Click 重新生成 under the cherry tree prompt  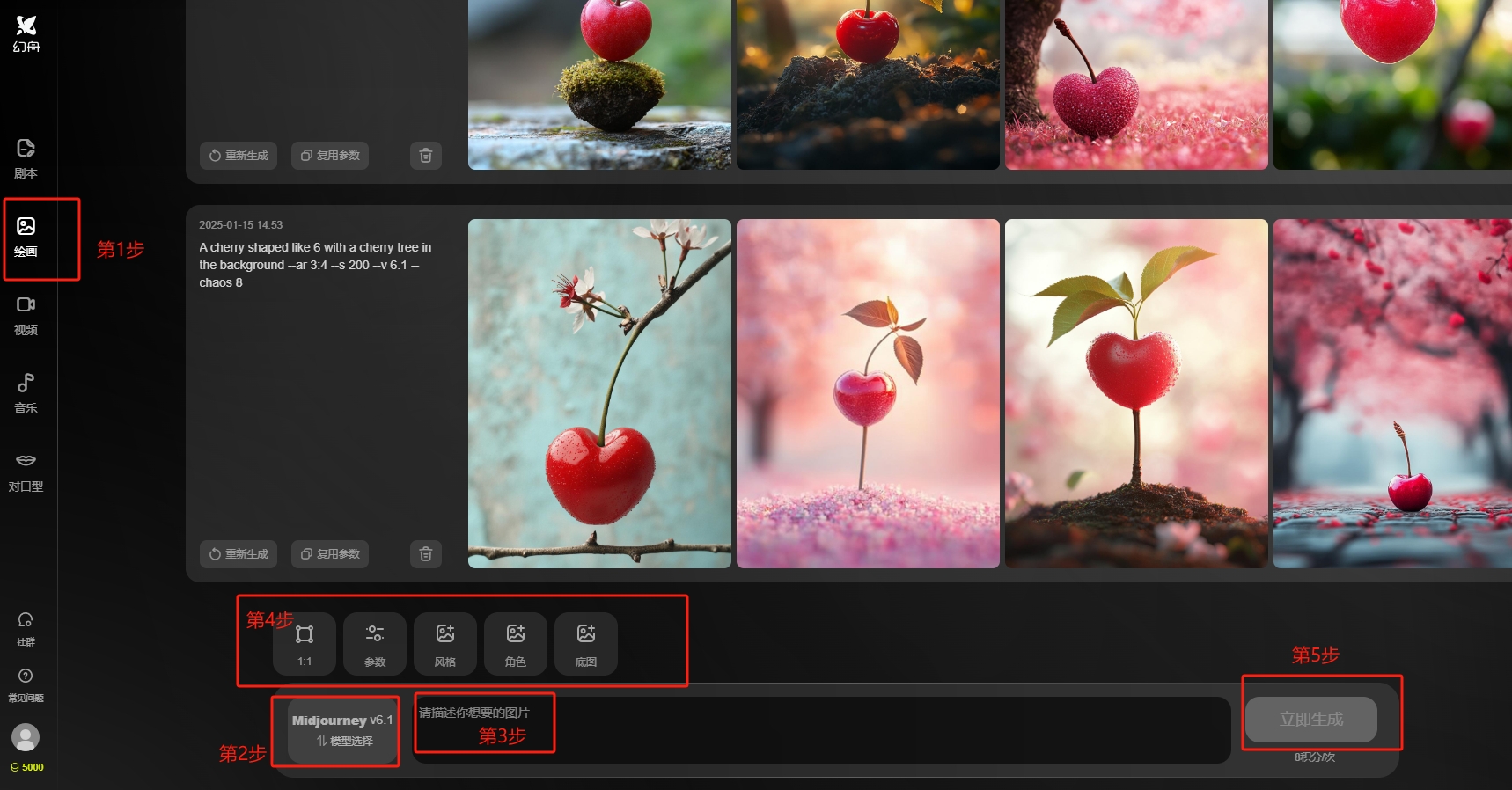[x=239, y=554]
